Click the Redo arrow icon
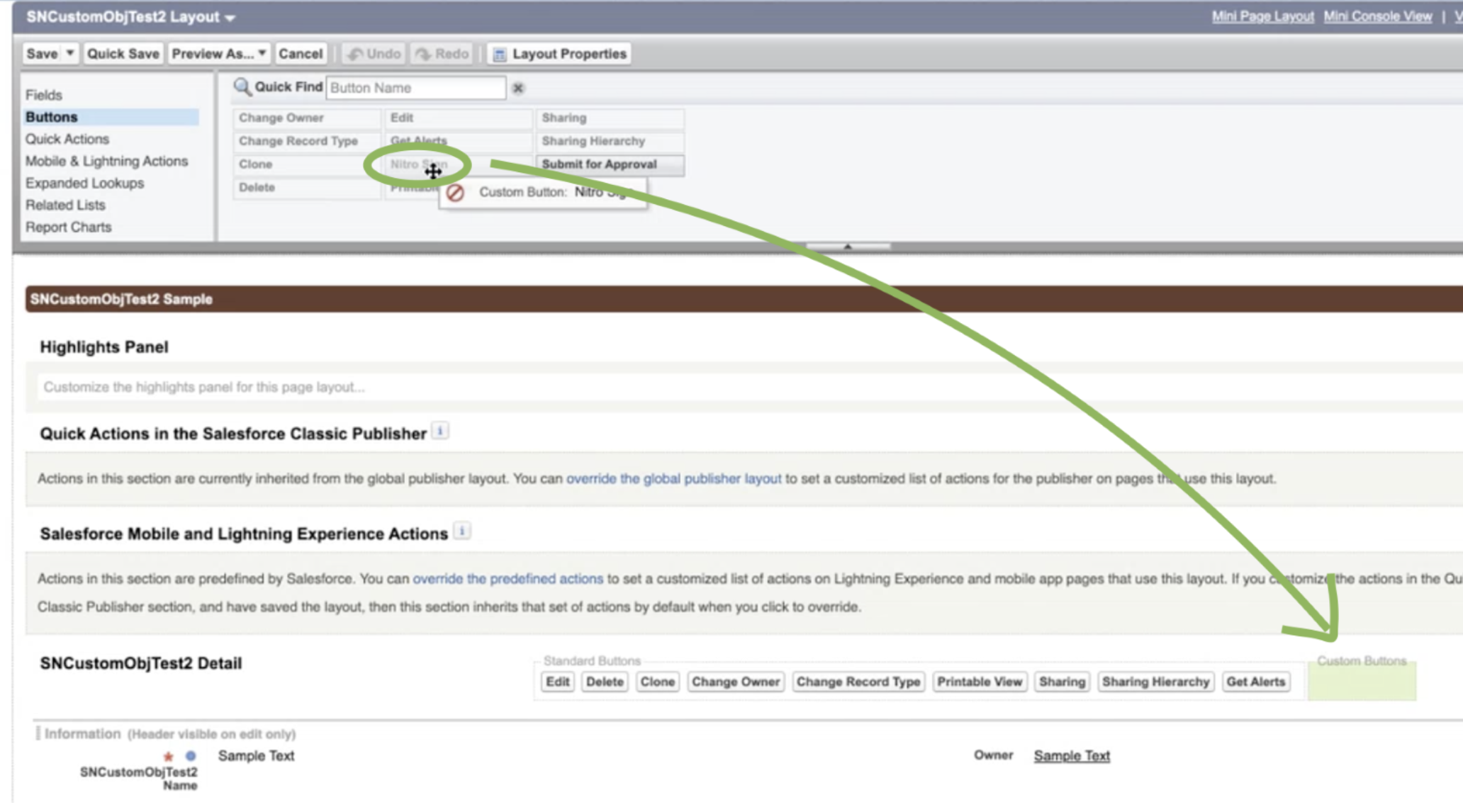The height and width of the screenshot is (812, 1463). coord(423,54)
